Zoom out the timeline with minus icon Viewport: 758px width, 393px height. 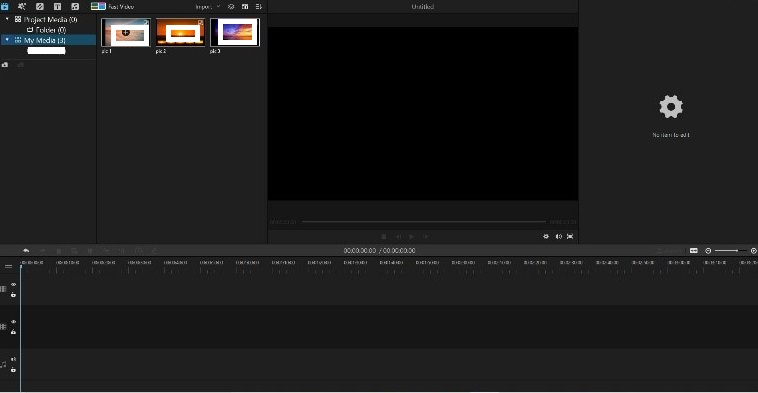click(708, 250)
